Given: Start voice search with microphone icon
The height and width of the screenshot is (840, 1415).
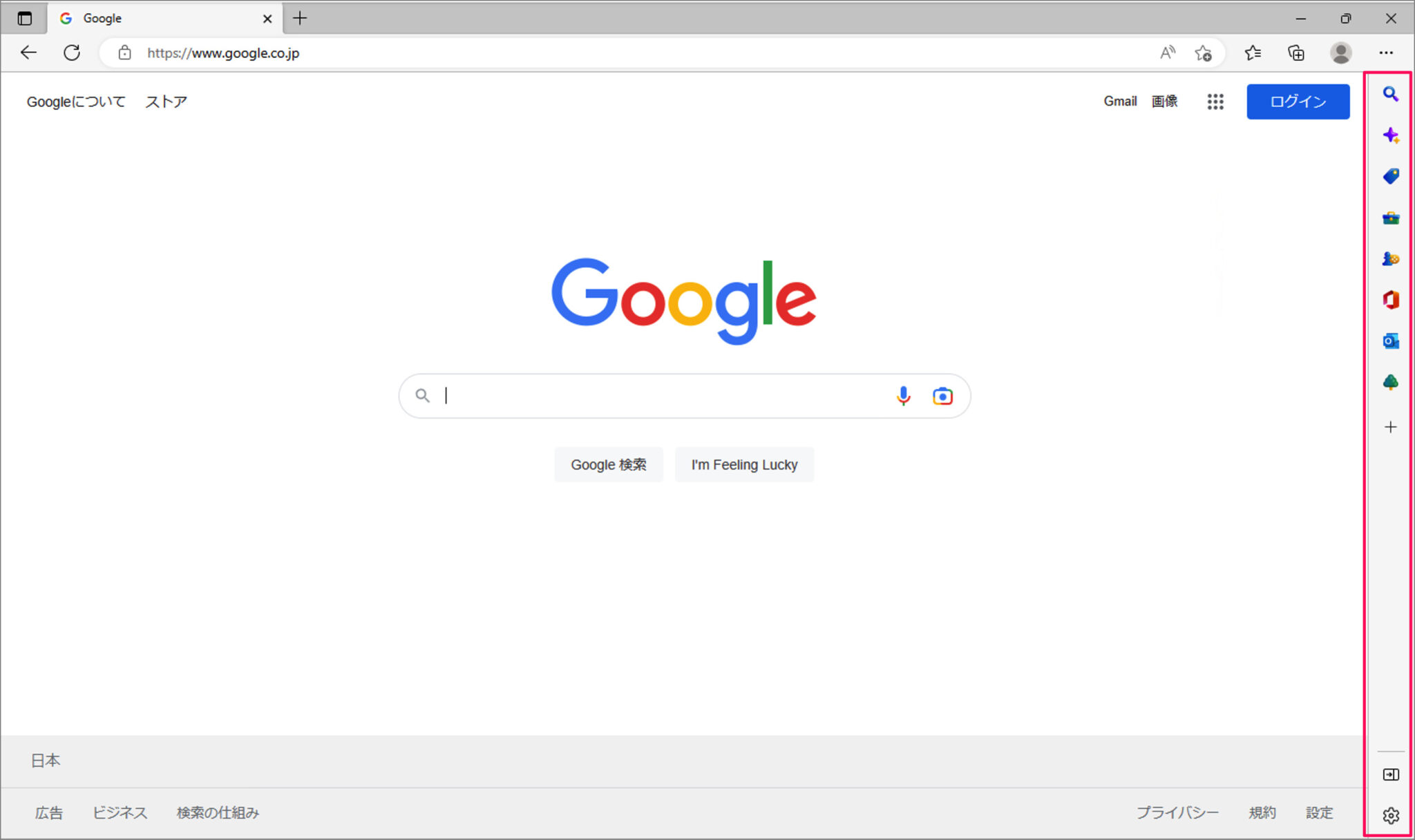Looking at the screenshot, I should point(903,396).
